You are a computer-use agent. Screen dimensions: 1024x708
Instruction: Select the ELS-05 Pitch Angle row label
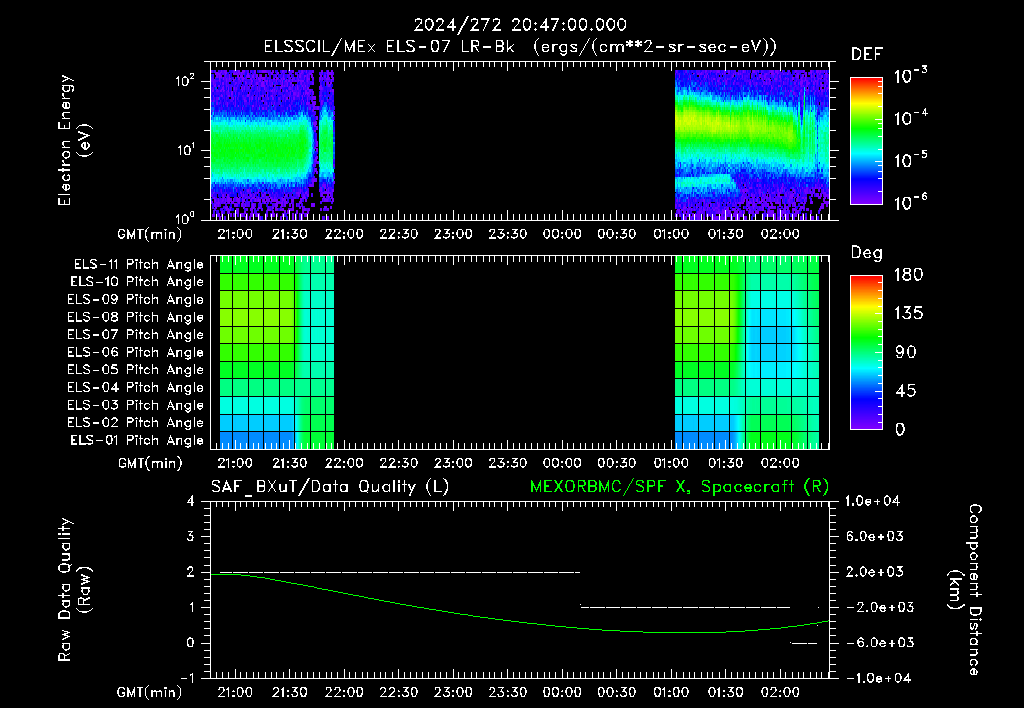pos(135,370)
